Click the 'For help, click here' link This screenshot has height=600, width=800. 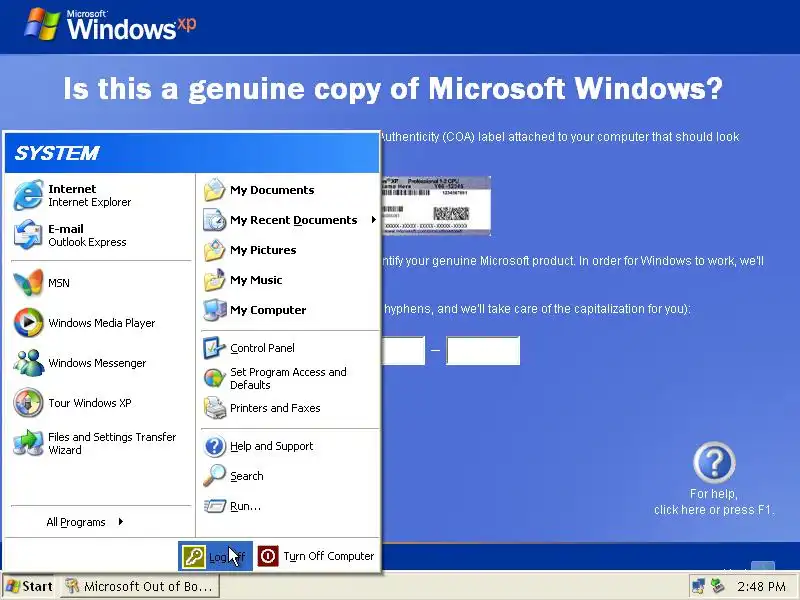tap(714, 502)
